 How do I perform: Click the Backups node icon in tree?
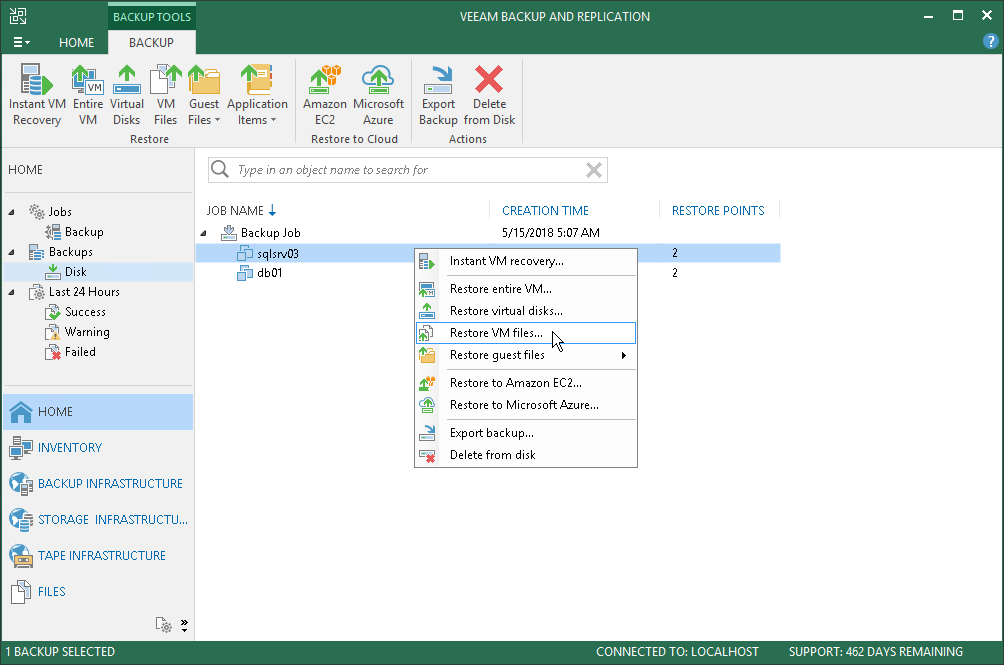tap(36, 252)
